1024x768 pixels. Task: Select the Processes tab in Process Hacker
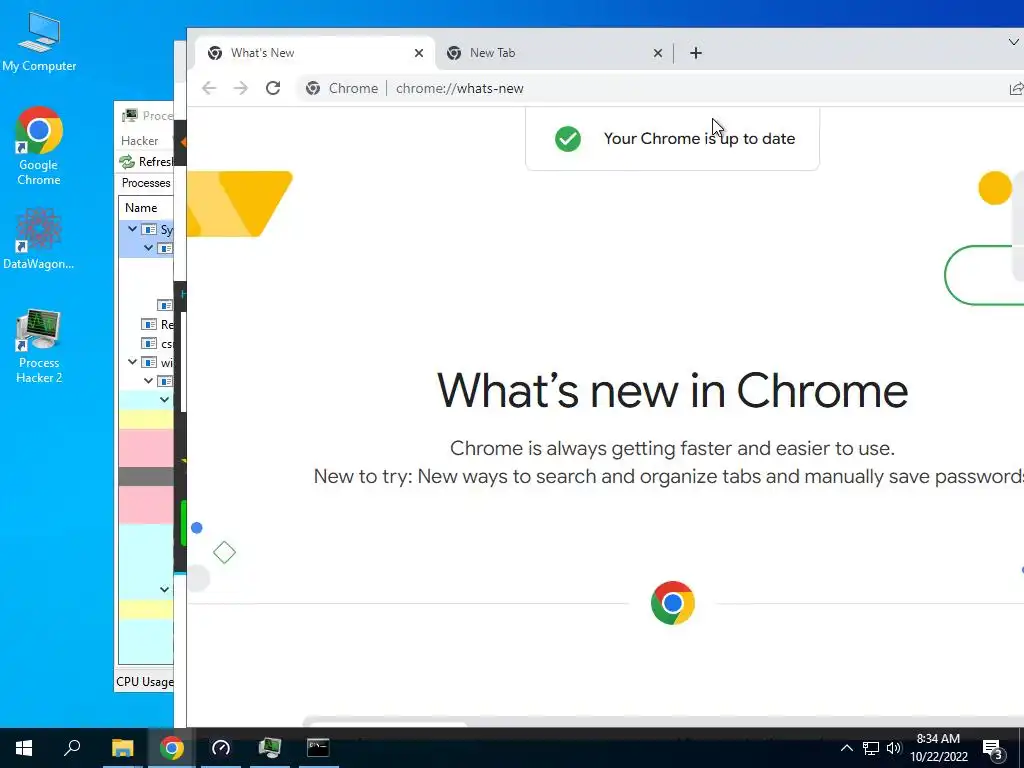(x=146, y=183)
